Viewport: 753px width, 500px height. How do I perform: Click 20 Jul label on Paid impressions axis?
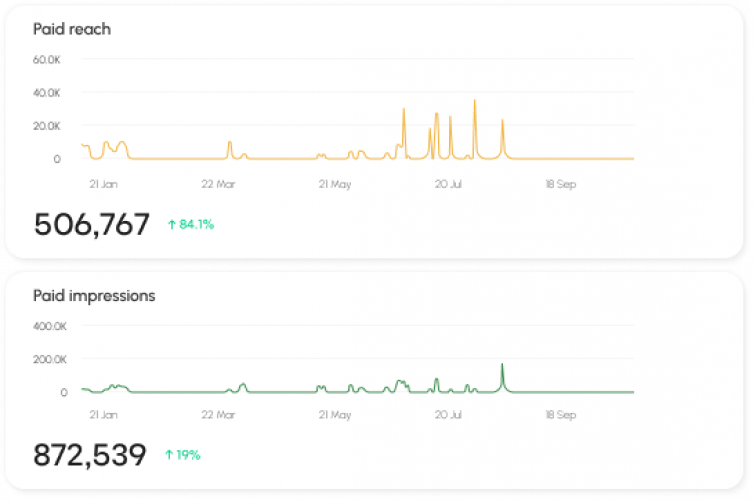(x=449, y=415)
